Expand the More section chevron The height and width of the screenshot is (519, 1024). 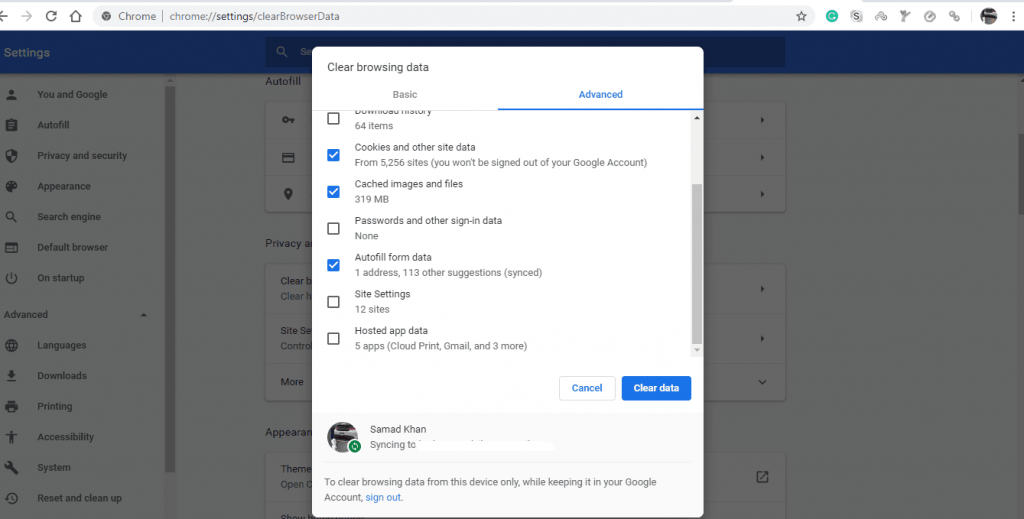[x=762, y=382]
